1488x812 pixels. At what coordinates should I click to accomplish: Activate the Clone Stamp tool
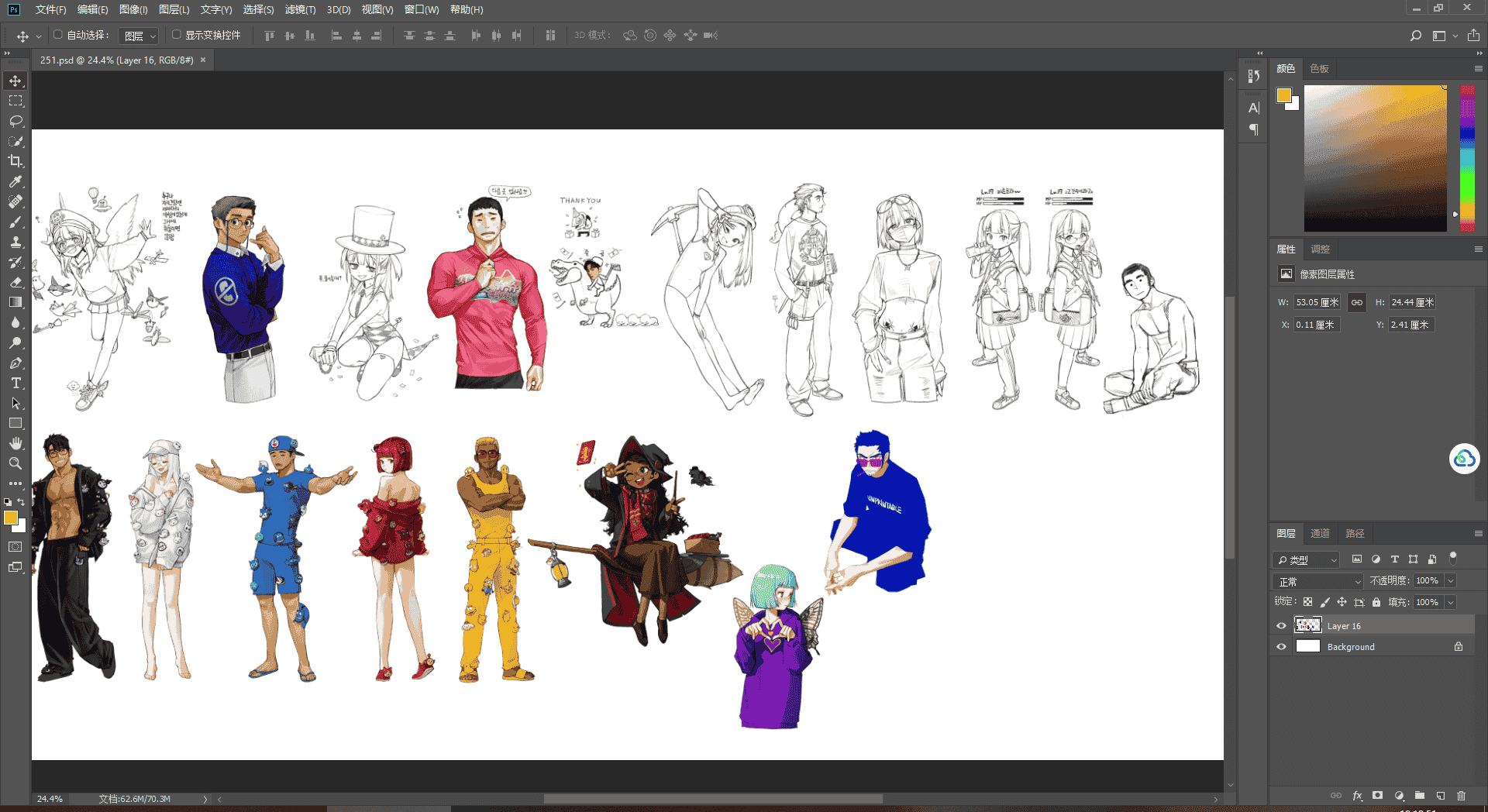[x=15, y=242]
